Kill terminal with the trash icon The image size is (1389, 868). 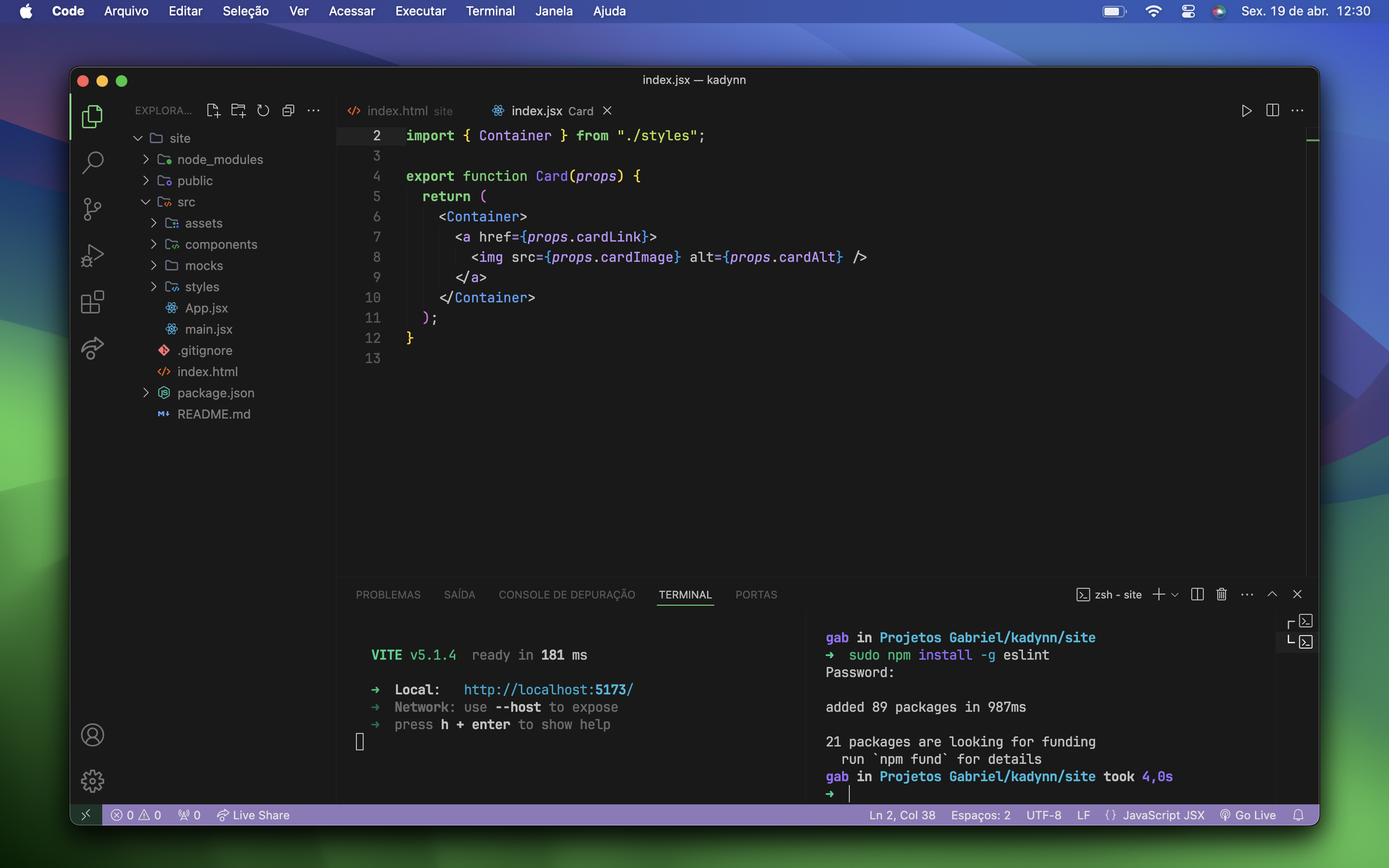click(1221, 594)
